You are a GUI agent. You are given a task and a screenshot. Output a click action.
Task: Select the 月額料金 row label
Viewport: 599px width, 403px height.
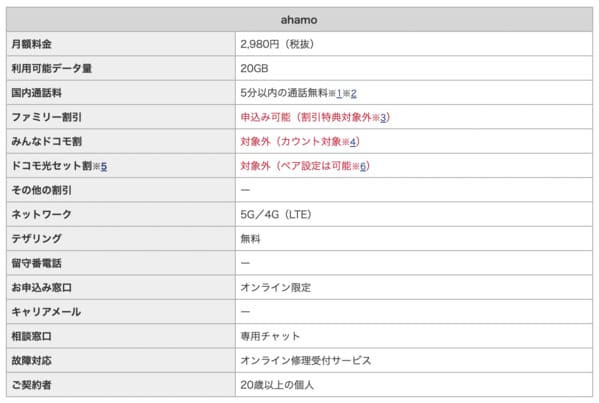tap(121, 44)
